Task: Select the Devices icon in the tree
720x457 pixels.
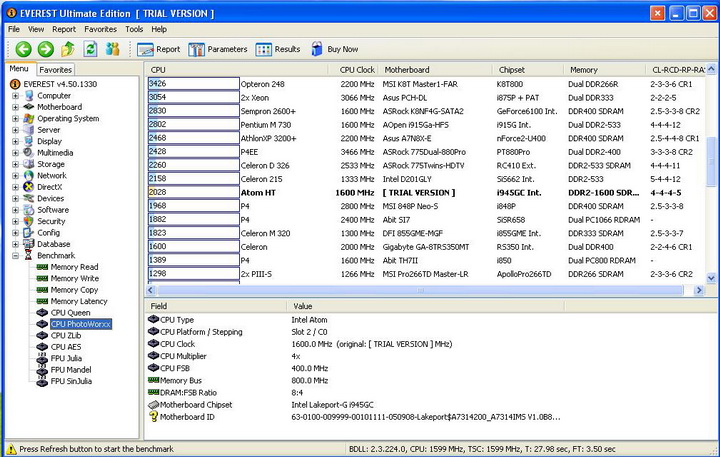Action: 28,198
